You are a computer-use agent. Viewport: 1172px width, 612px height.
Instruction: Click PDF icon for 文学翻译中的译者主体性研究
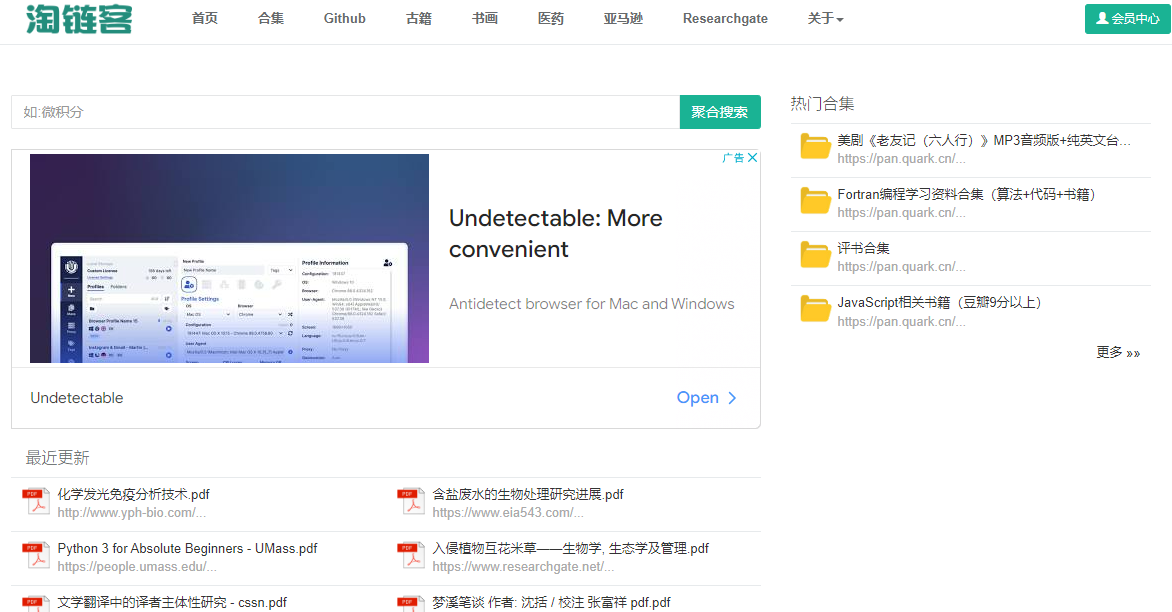coord(36,604)
